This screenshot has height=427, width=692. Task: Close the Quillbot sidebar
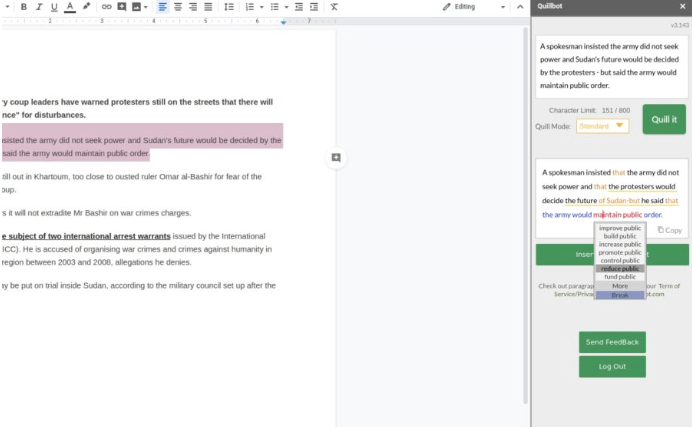(682, 6)
